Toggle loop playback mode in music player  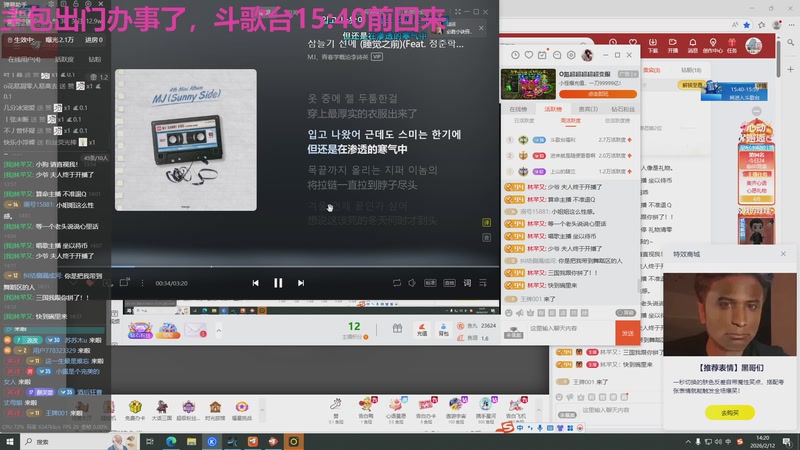click(x=396, y=283)
